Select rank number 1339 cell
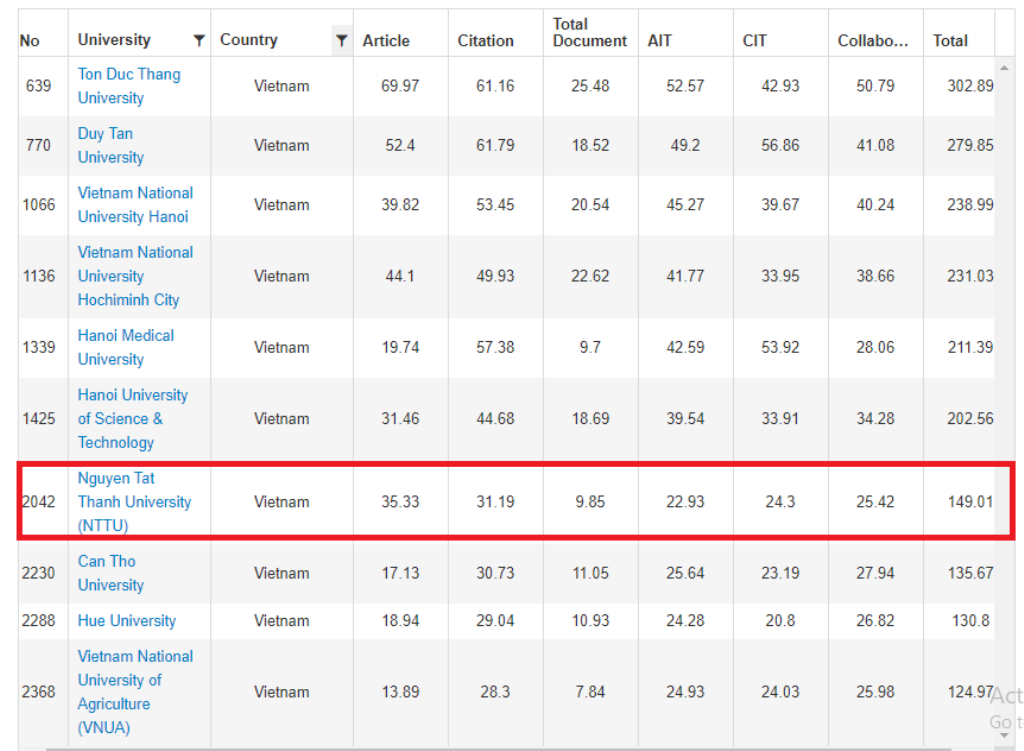The height and width of the screenshot is (751, 1024). point(39,347)
